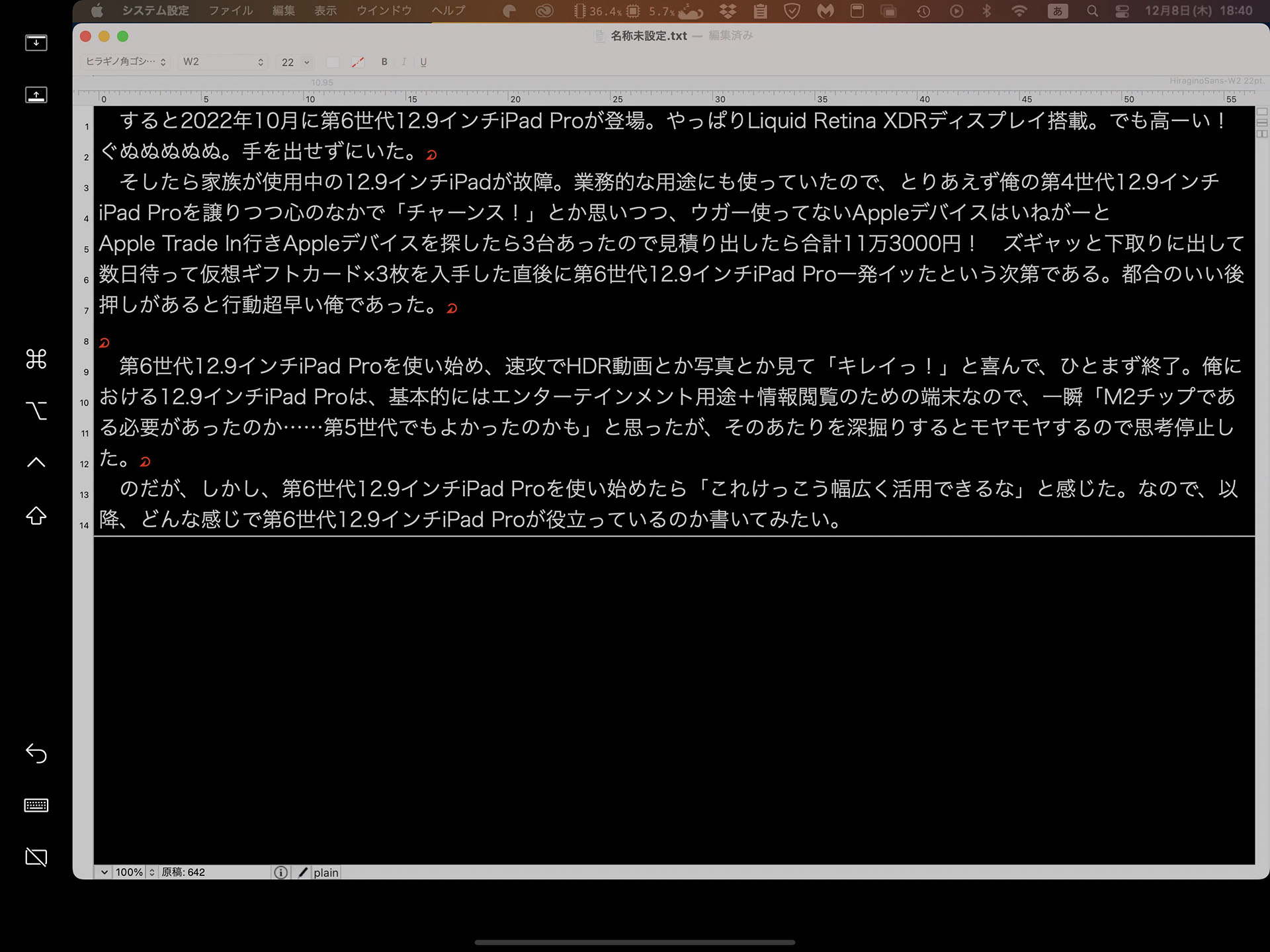1270x952 pixels.
Task: Open the document info icon in status bar
Action: [280, 873]
